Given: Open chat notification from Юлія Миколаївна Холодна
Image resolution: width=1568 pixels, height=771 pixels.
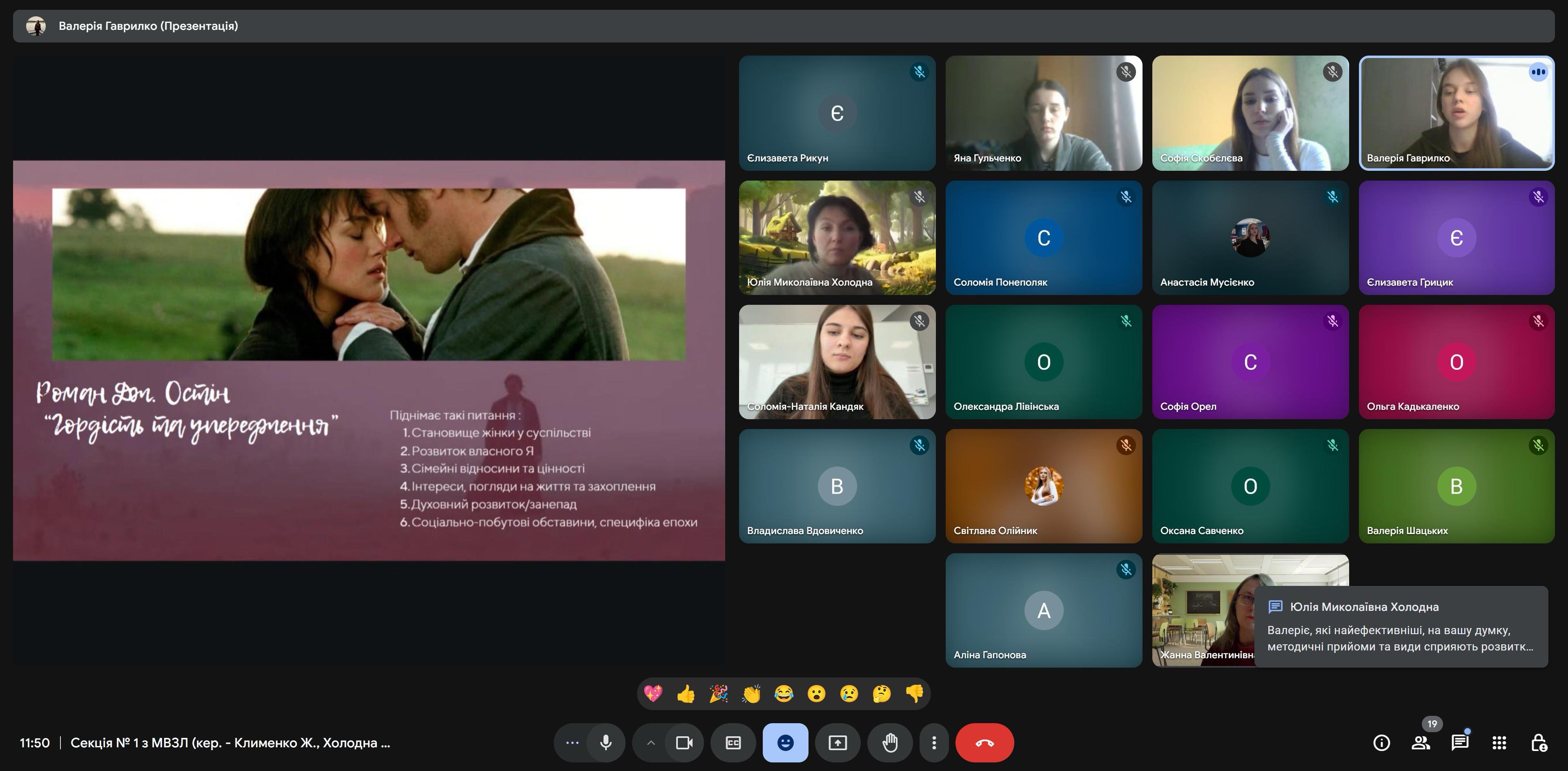Looking at the screenshot, I should [x=1401, y=627].
